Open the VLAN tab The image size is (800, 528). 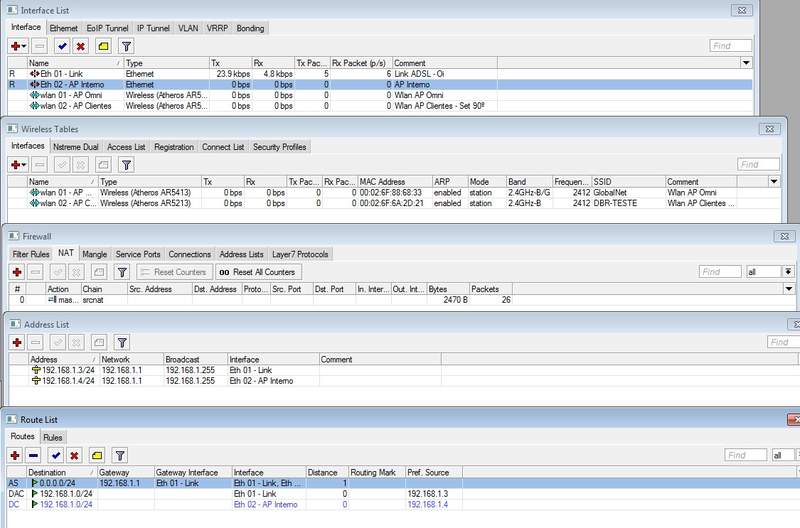[188, 29]
